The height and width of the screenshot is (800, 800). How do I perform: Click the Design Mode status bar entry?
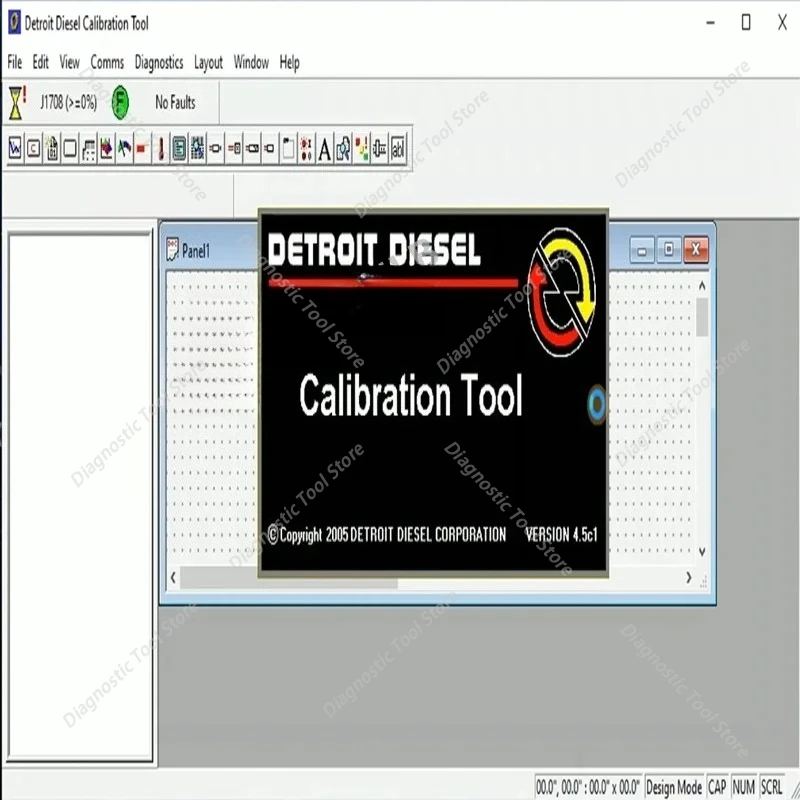[673, 787]
